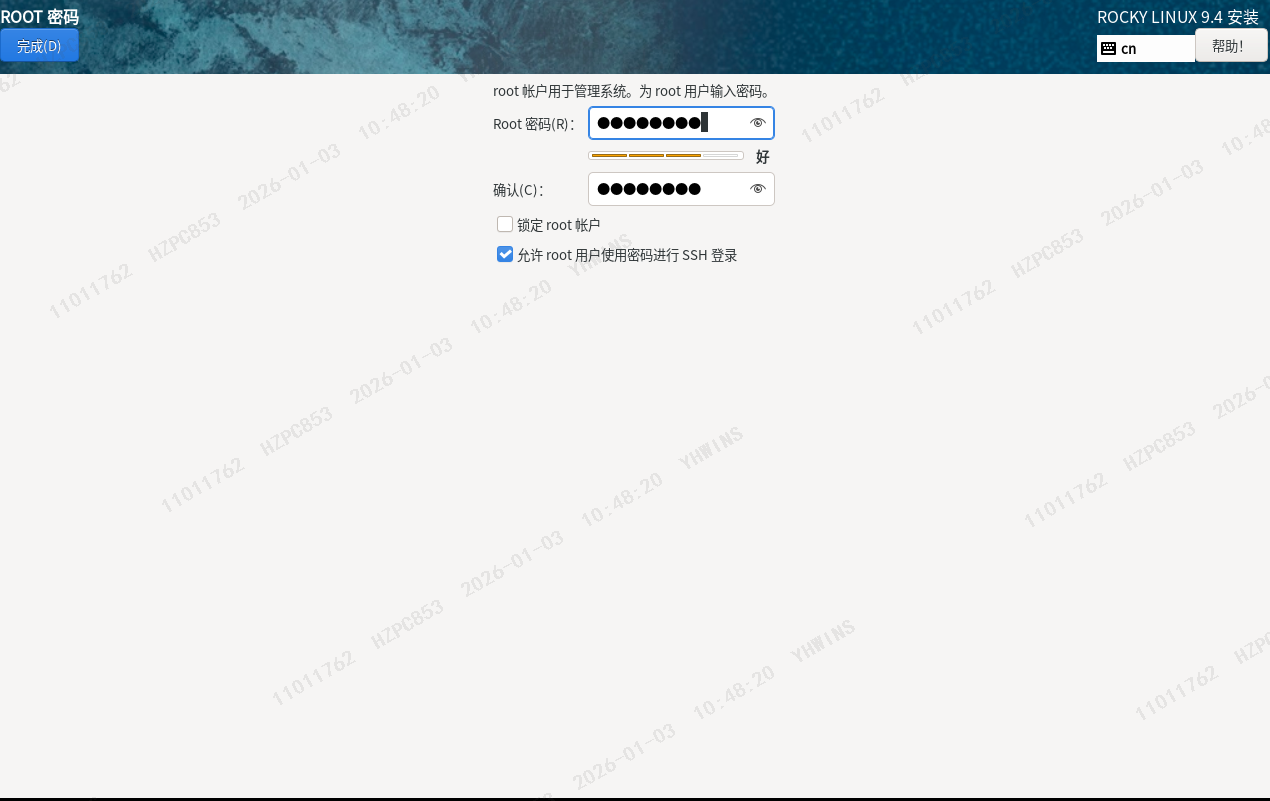Click the password strength bar
1270x801 pixels.
pyautogui.click(x=666, y=156)
